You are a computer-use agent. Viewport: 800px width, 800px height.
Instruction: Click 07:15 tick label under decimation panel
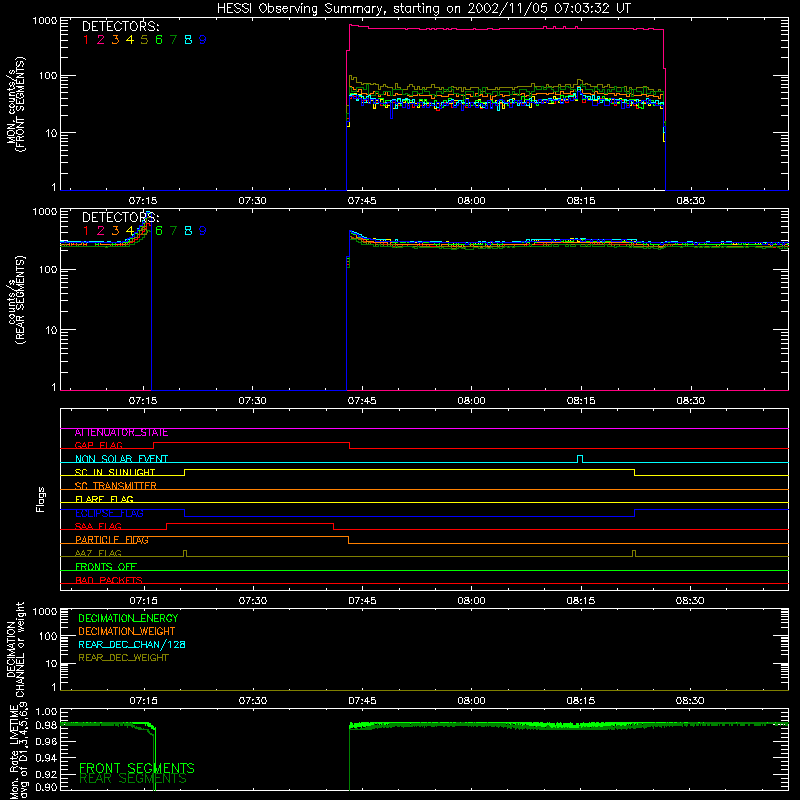143,701
